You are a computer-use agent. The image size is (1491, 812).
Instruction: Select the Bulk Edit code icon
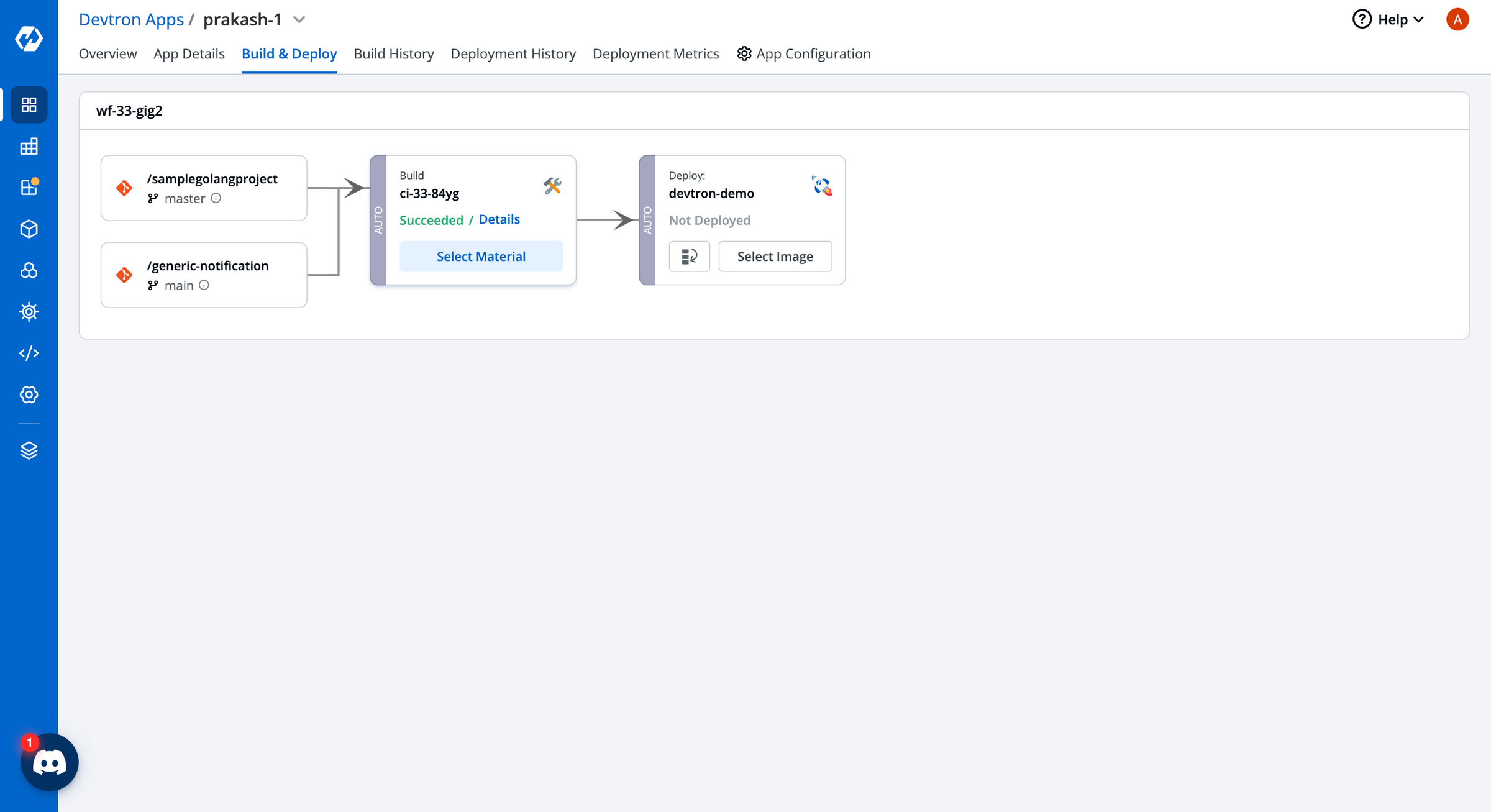29,353
